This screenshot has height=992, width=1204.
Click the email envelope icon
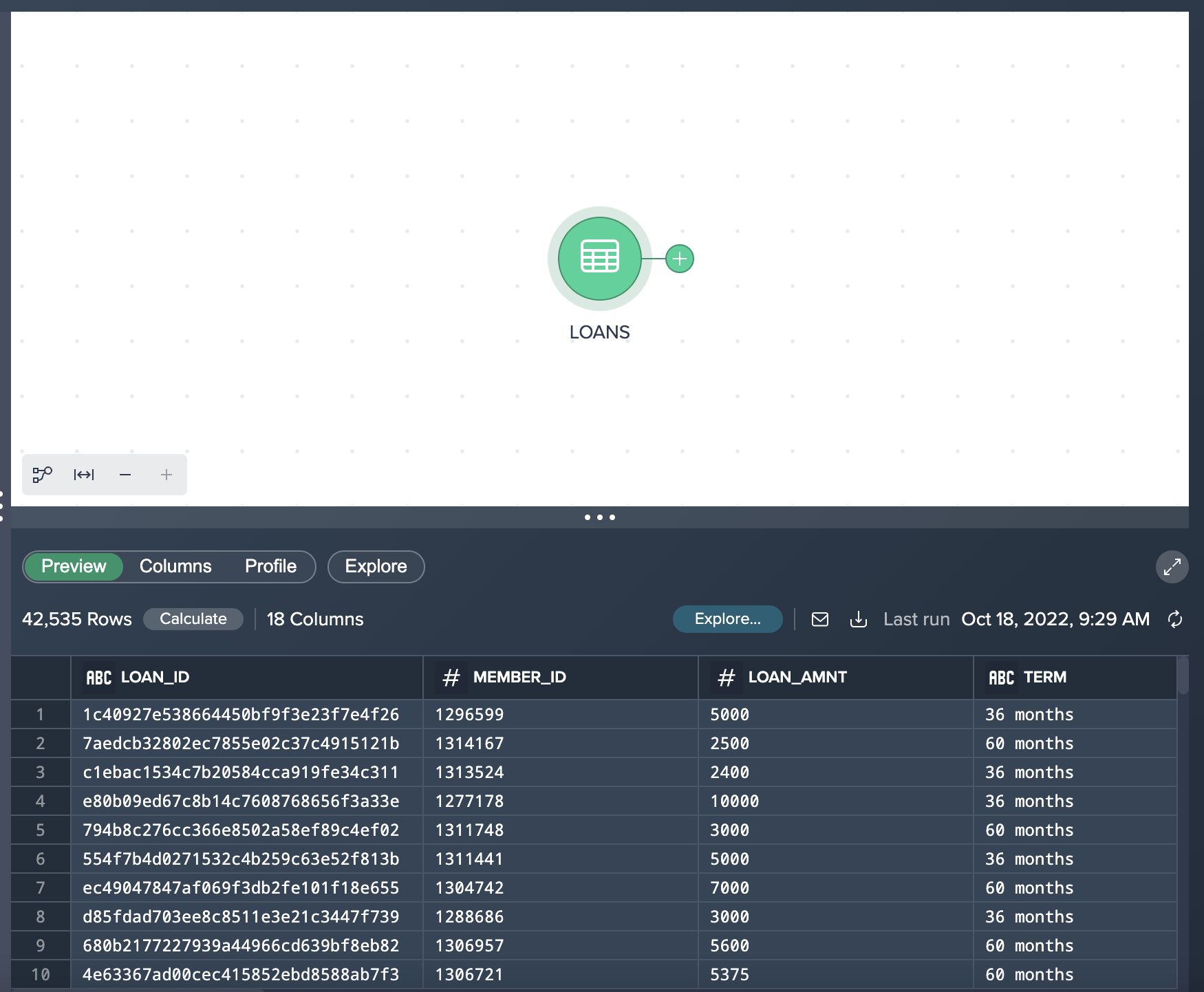(819, 619)
